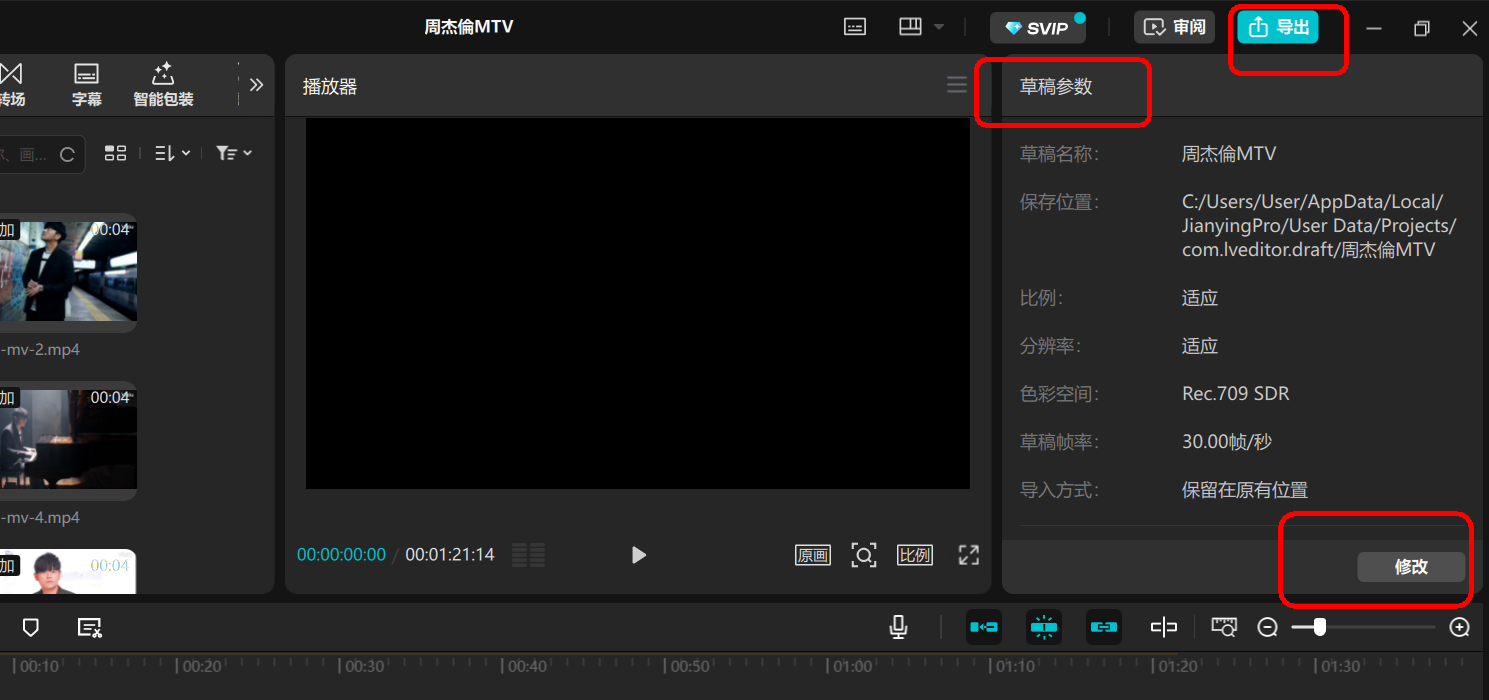Switch to the 智能包装 tab

tap(163, 86)
